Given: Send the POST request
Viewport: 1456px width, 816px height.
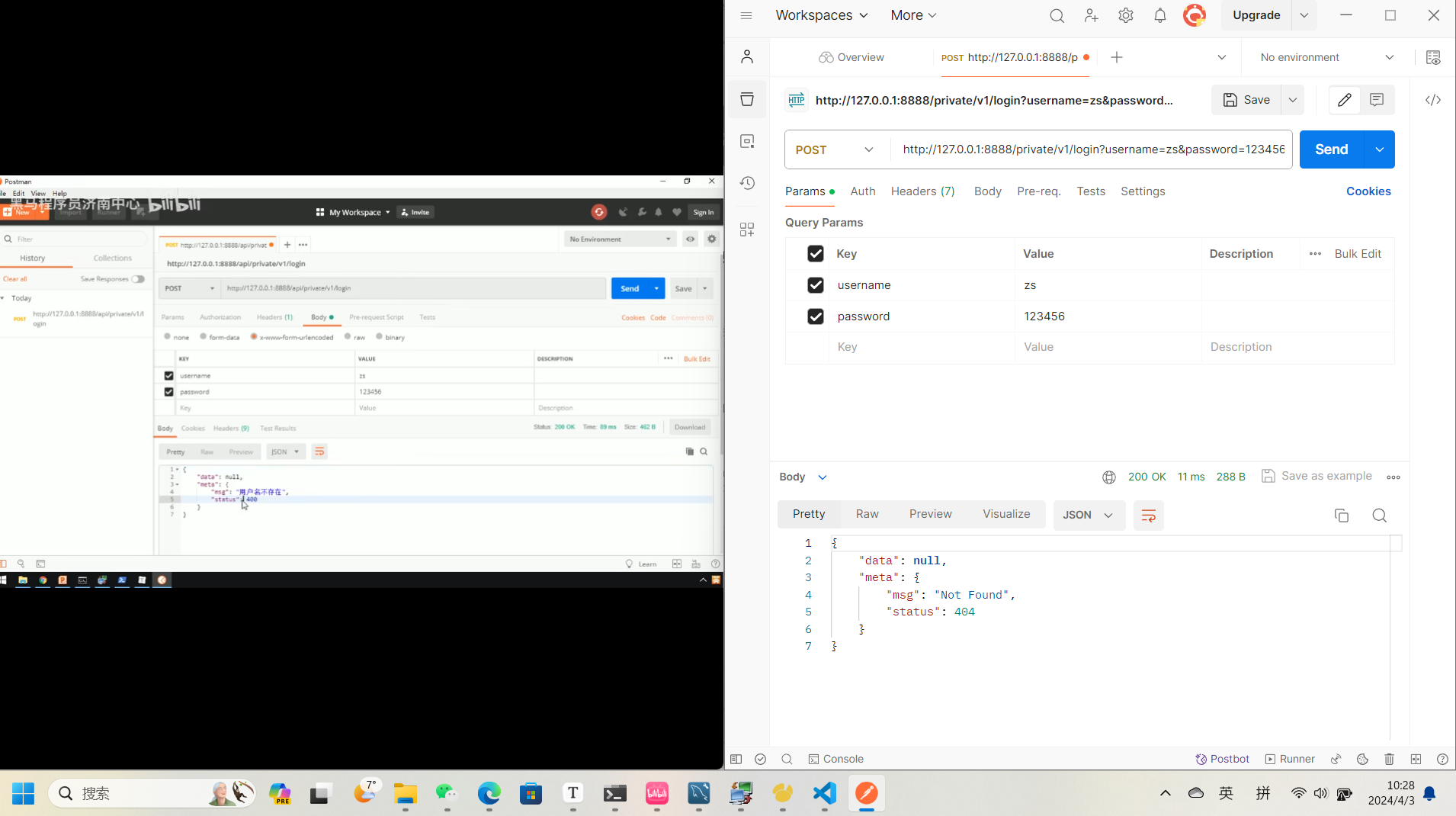Looking at the screenshot, I should click(x=1331, y=149).
